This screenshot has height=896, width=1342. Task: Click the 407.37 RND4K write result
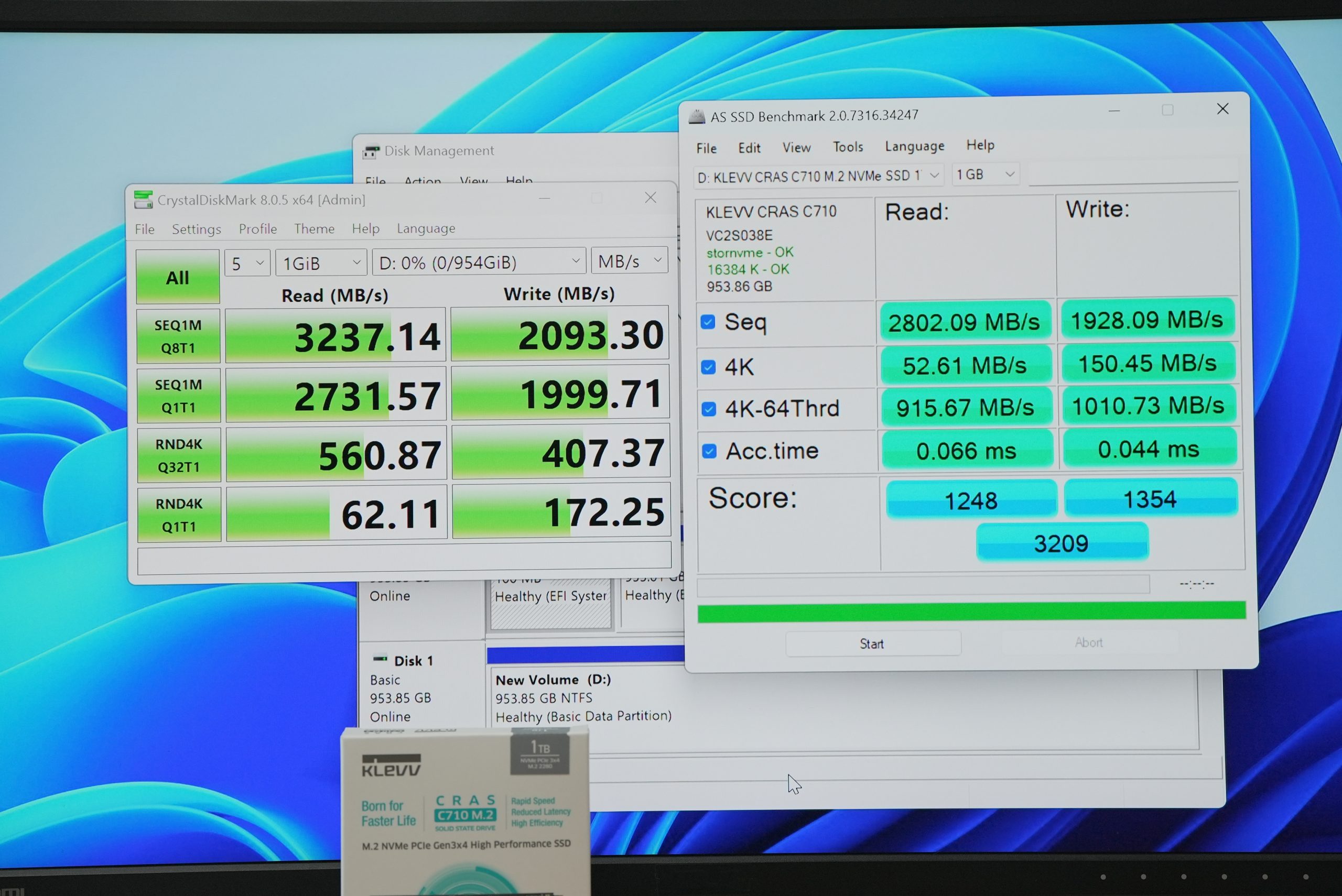pyautogui.click(x=561, y=453)
